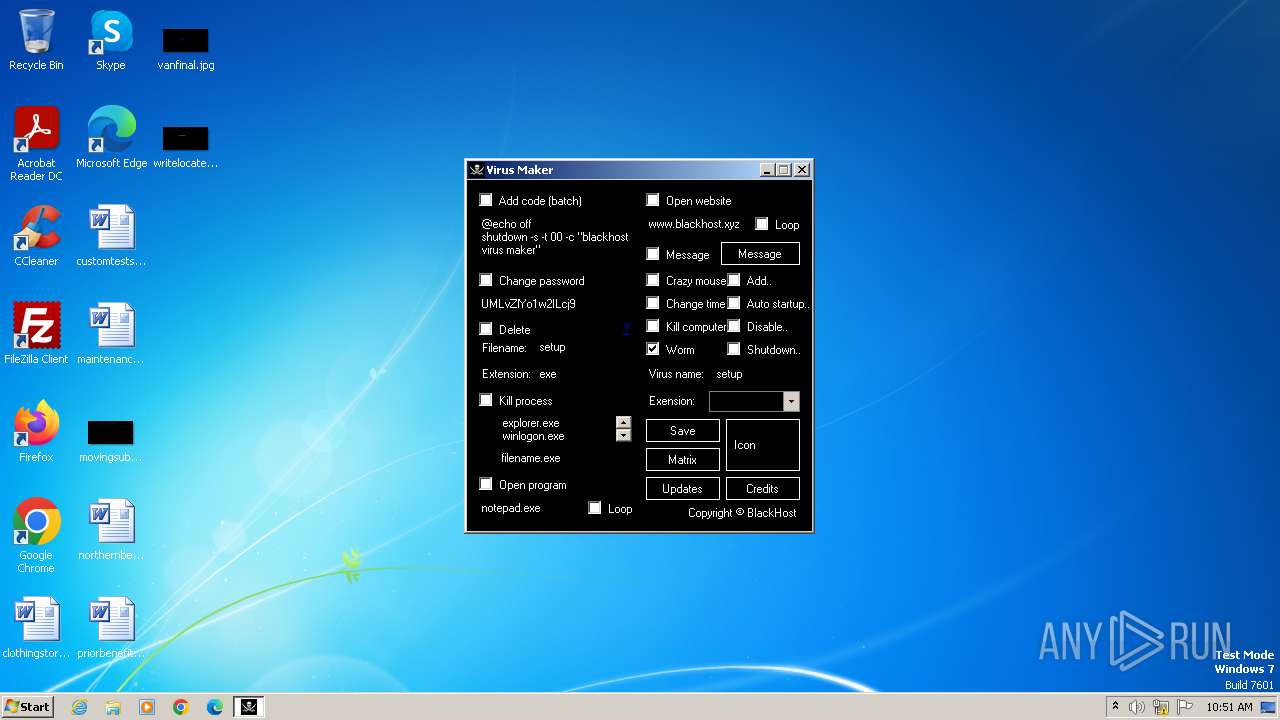The height and width of the screenshot is (720, 1280).
Task: Open the Recycle Bin desktop icon
Action: pyautogui.click(x=36, y=40)
